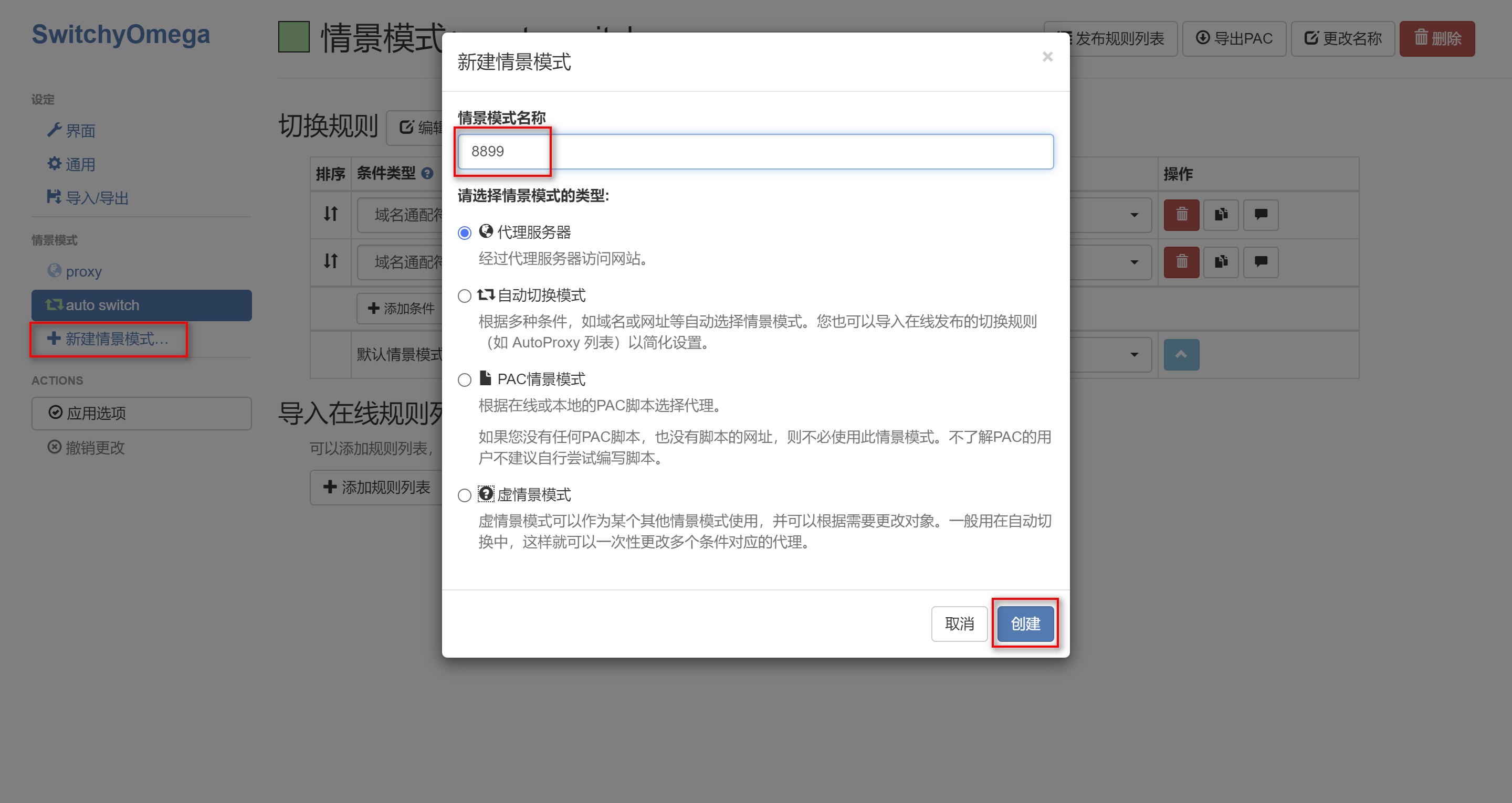Click the condition type help question icon
The image size is (1512, 803).
pyautogui.click(x=427, y=173)
